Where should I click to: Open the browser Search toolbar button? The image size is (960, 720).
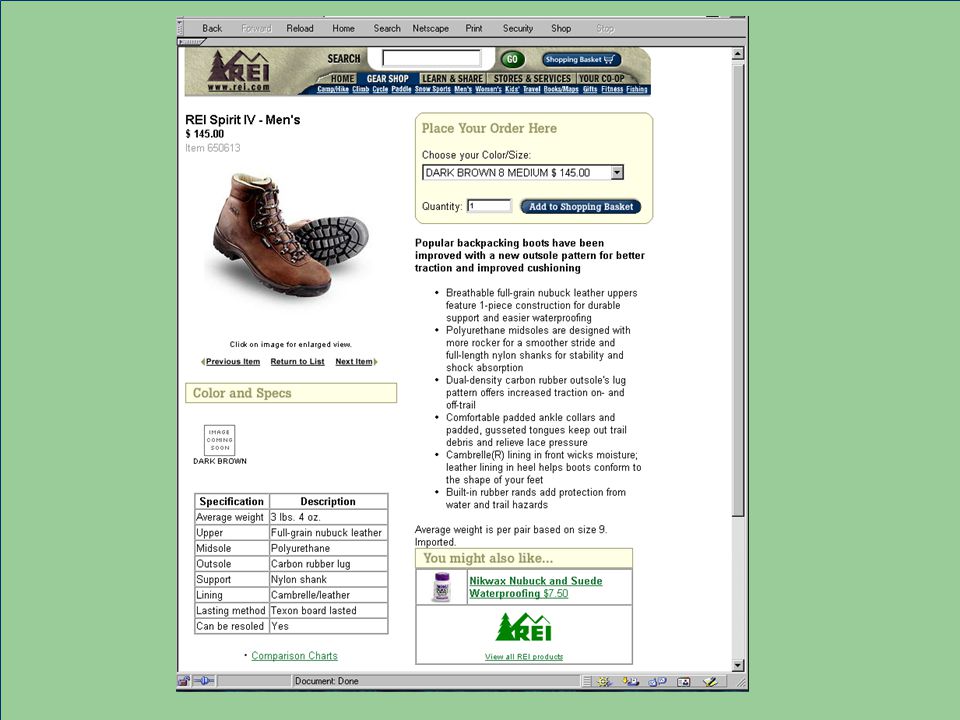[x=387, y=28]
